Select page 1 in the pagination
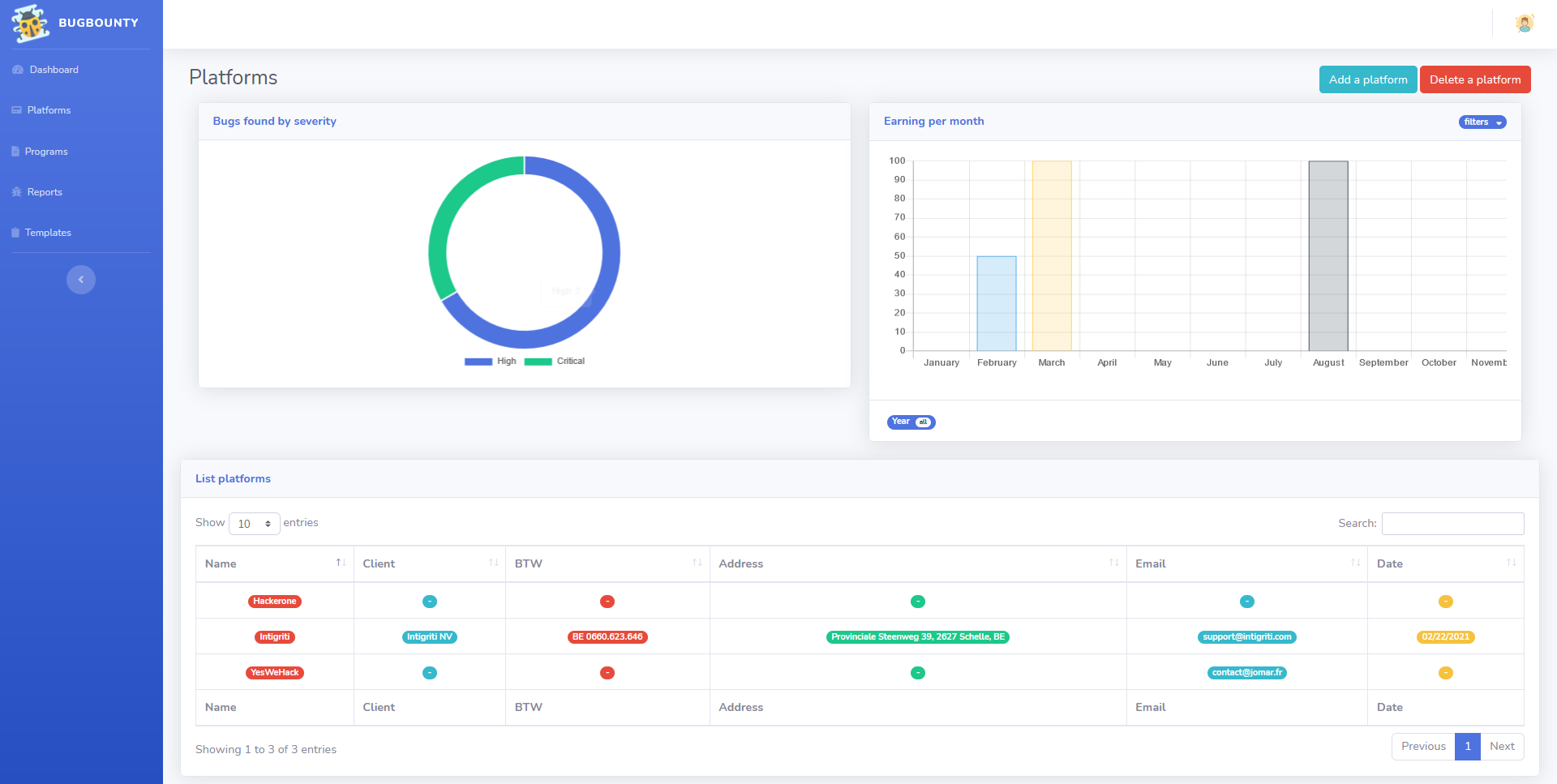The image size is (1557, 784). 1468,747
